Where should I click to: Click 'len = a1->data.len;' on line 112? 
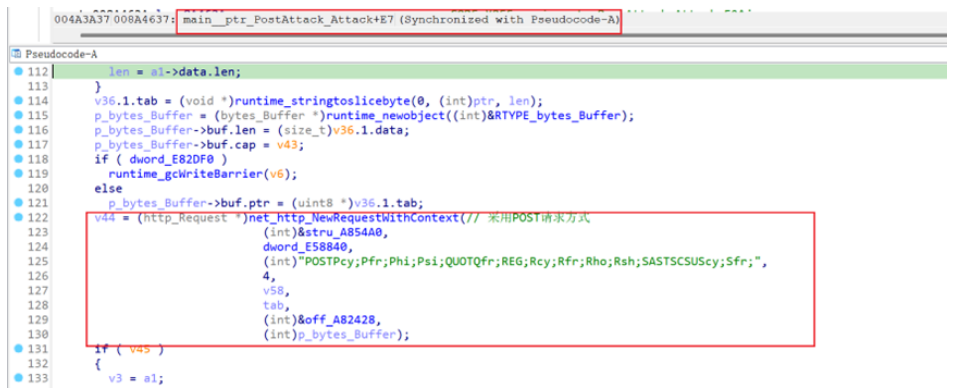pos(175,72)
